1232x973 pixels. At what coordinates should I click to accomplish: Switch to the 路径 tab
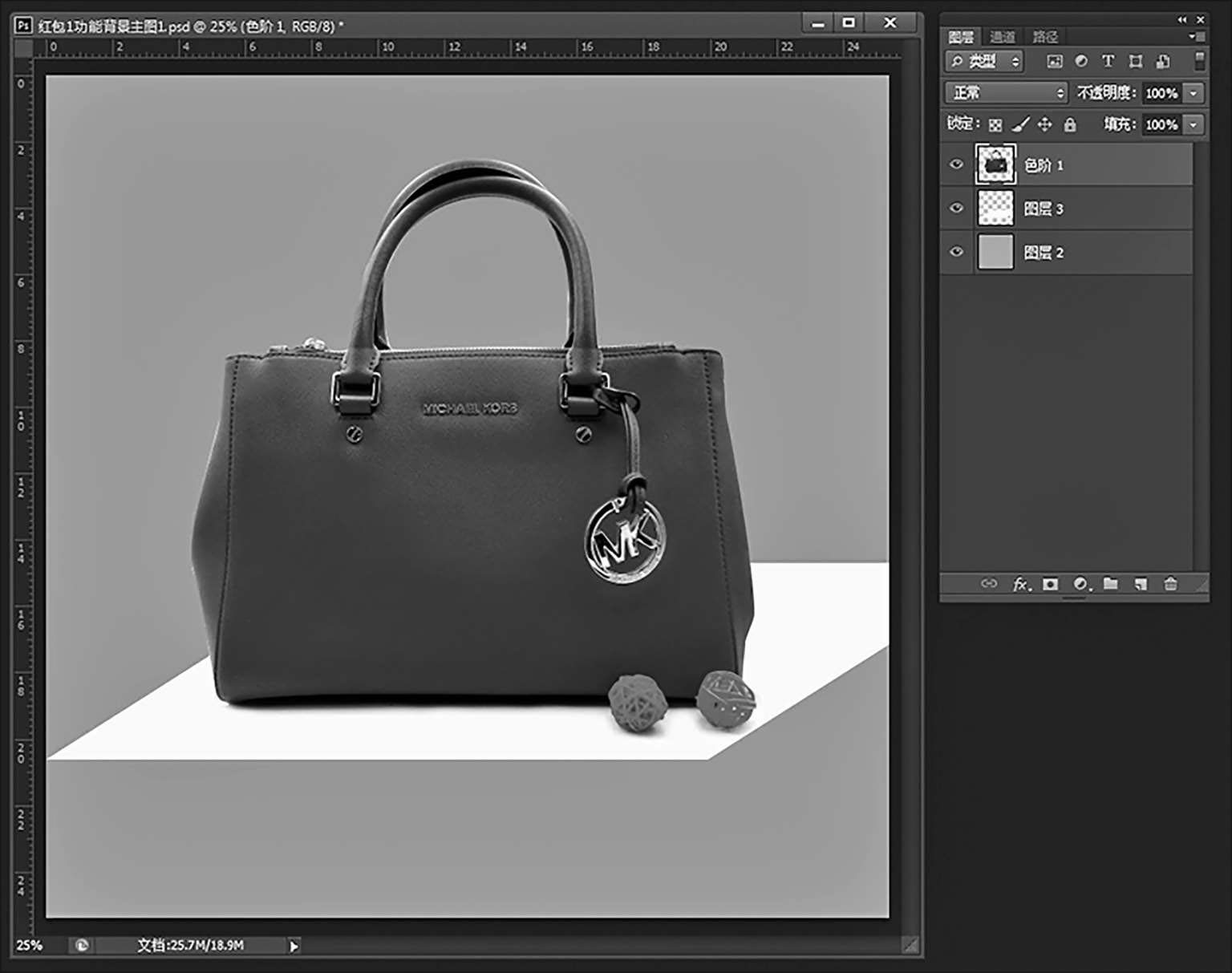(x=1044, y=37)
